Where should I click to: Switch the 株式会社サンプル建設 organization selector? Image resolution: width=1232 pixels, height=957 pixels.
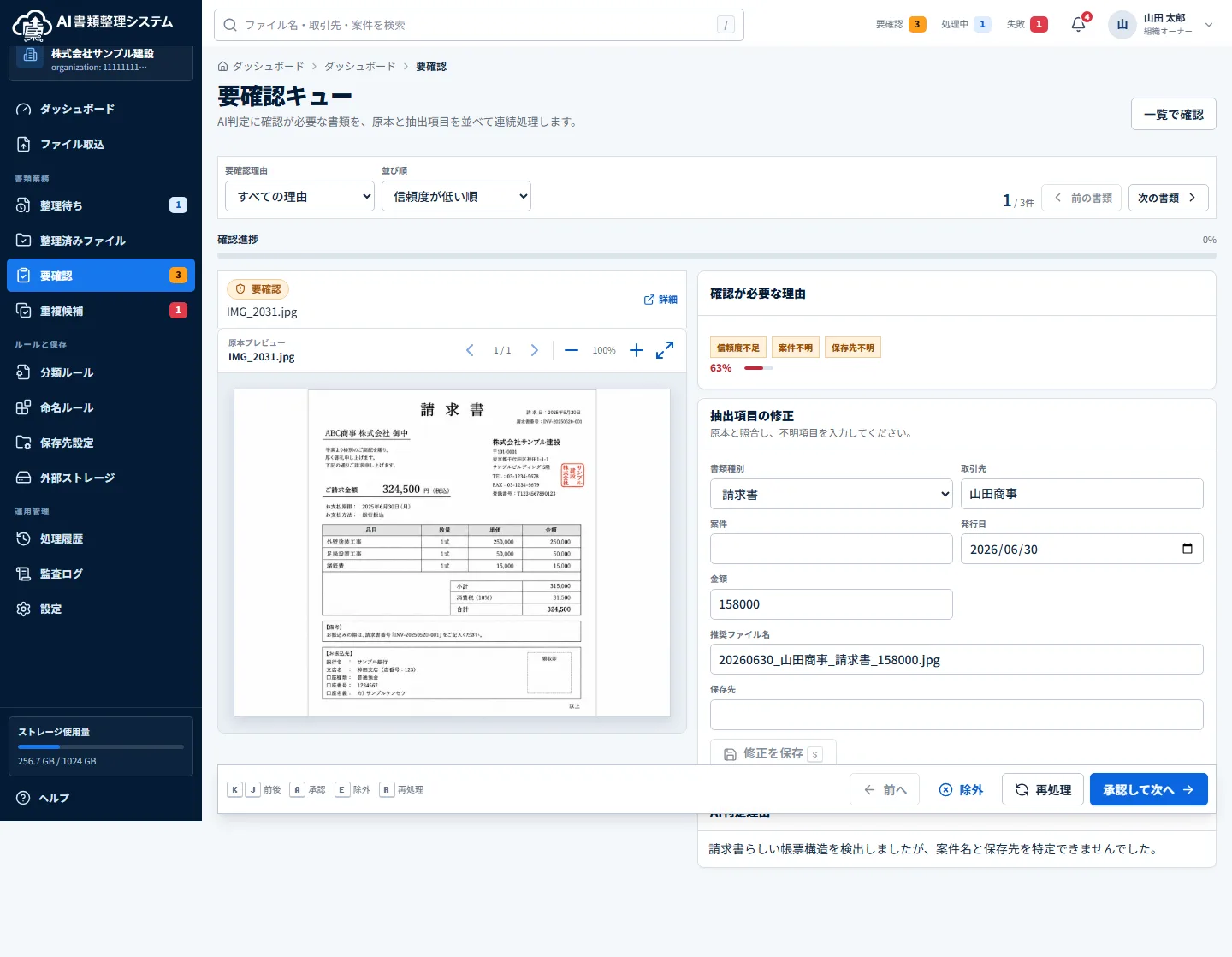tap(101, 60)
